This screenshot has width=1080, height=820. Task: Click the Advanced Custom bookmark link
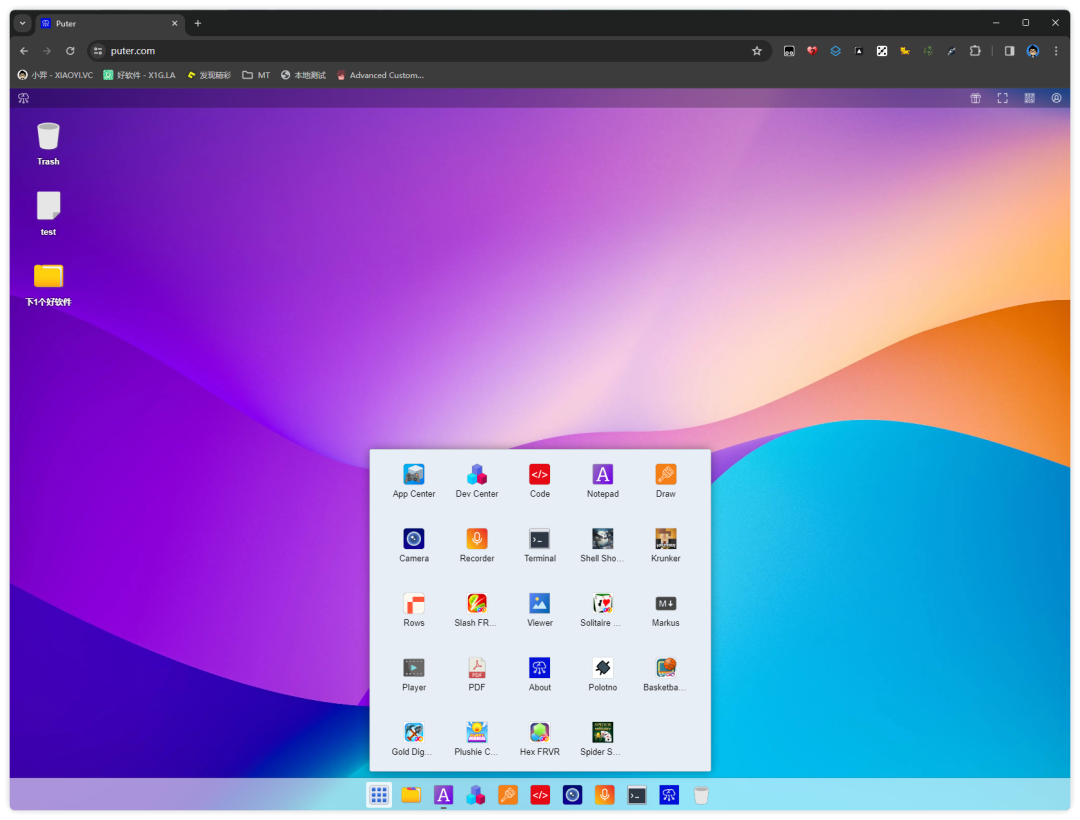(x=380, y=75)
